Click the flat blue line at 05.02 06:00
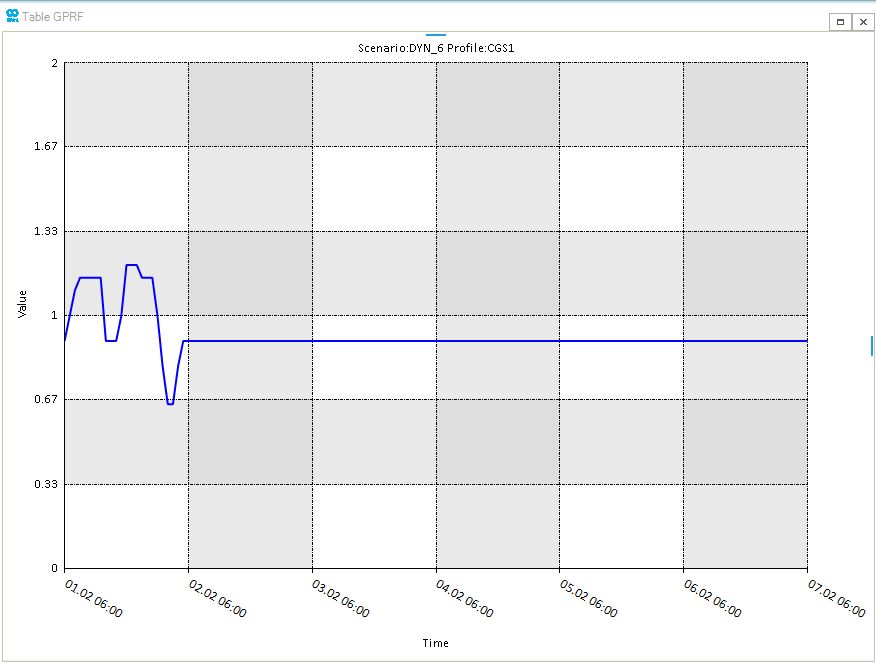This screenshot has height=664, width=876. (x=560, y=341)
